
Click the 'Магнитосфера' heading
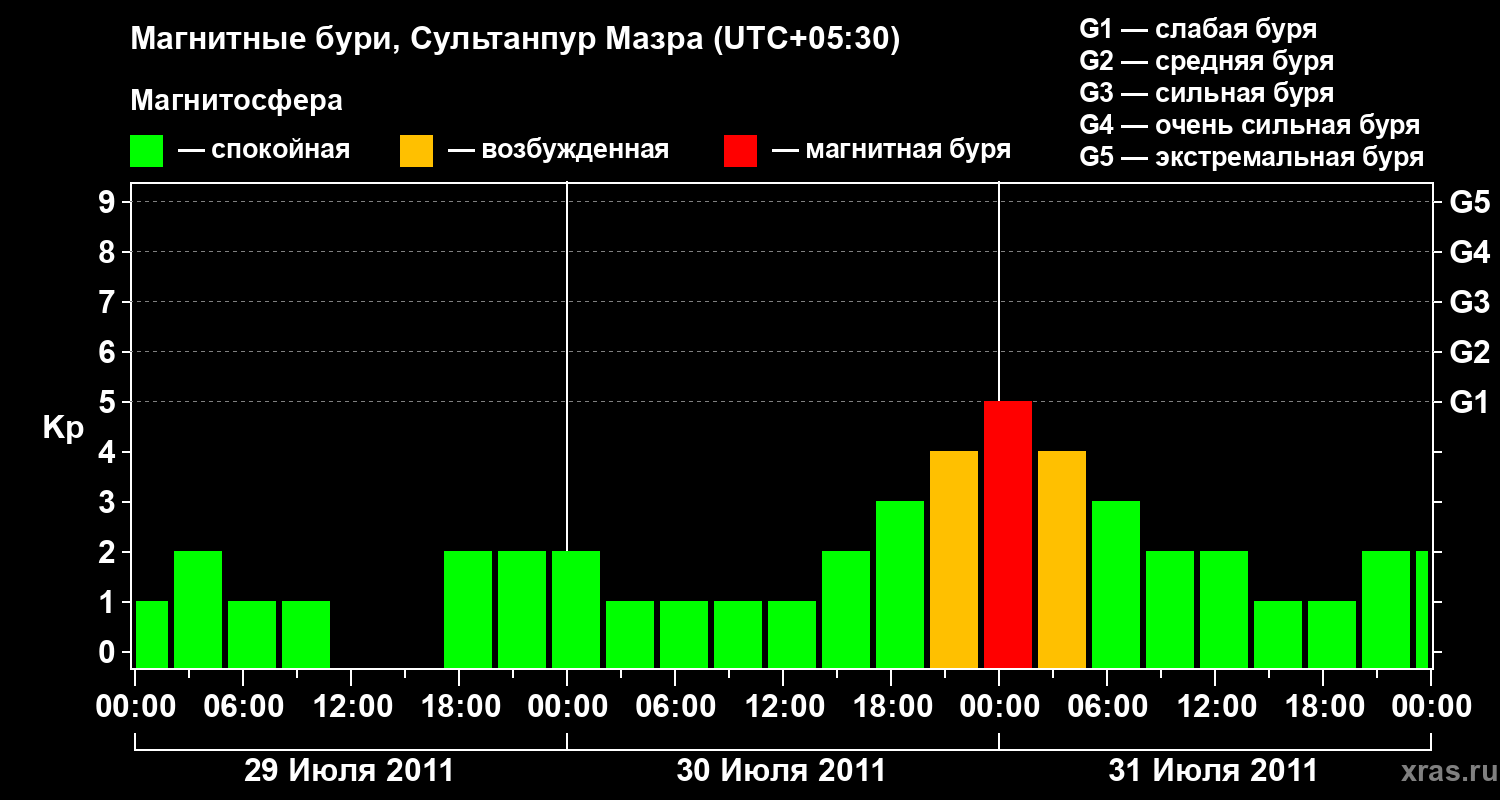click(237, 101)
